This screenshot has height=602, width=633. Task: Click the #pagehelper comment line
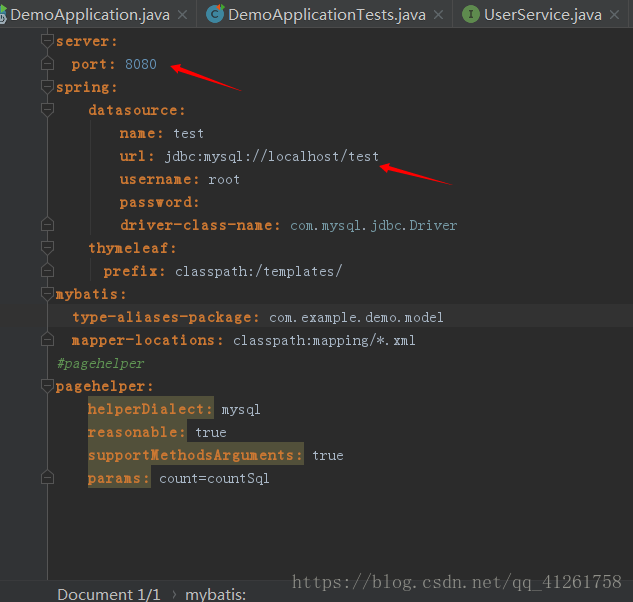101,363
